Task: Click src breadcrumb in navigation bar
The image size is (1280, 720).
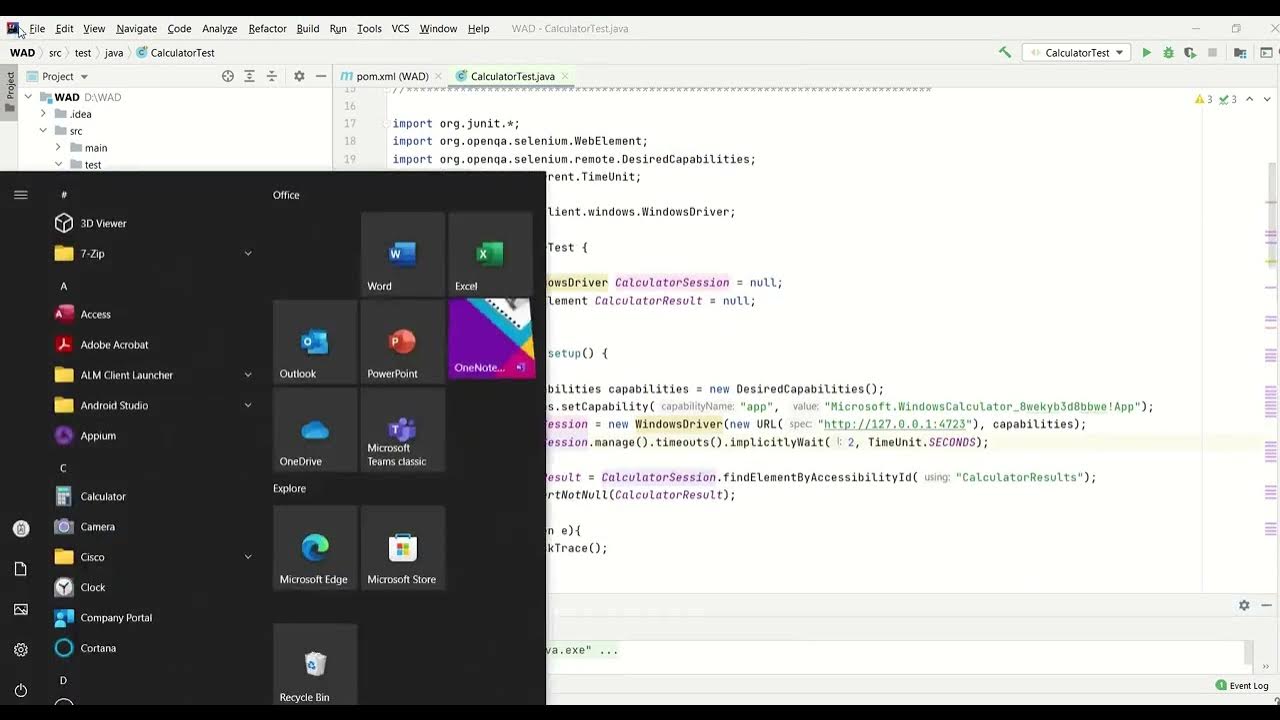Action: (x=55, y=53)
